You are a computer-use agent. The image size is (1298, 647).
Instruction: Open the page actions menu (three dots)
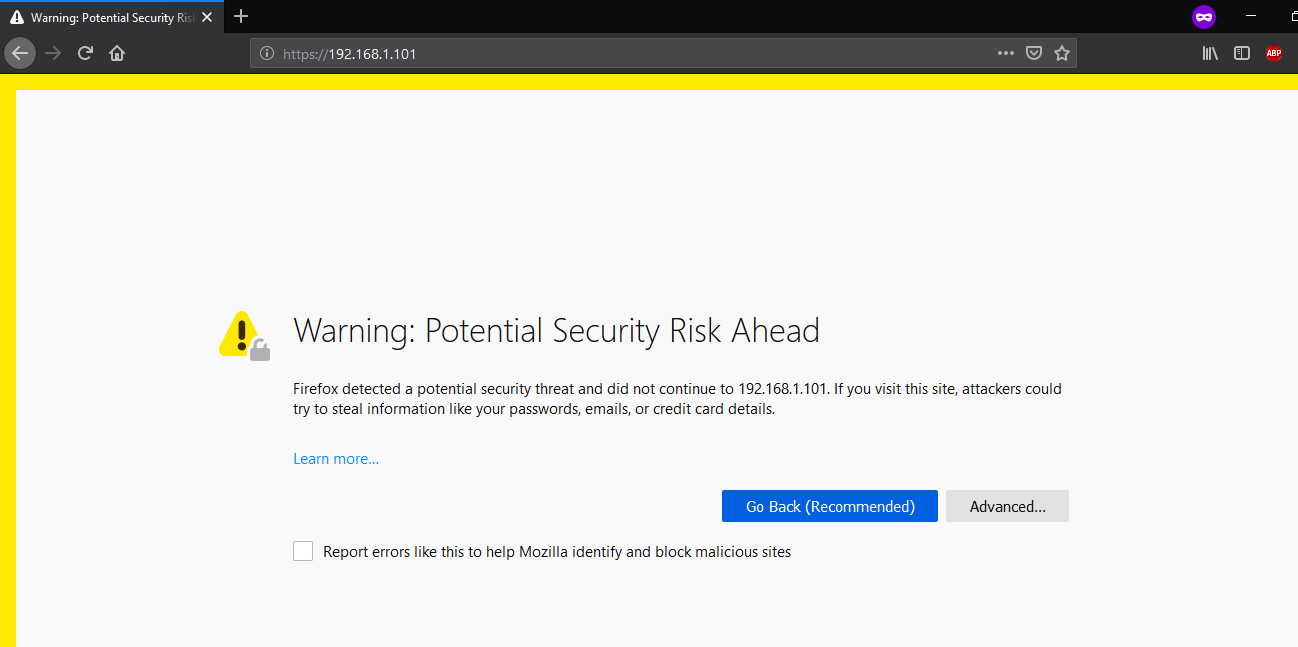point(1006,54)
